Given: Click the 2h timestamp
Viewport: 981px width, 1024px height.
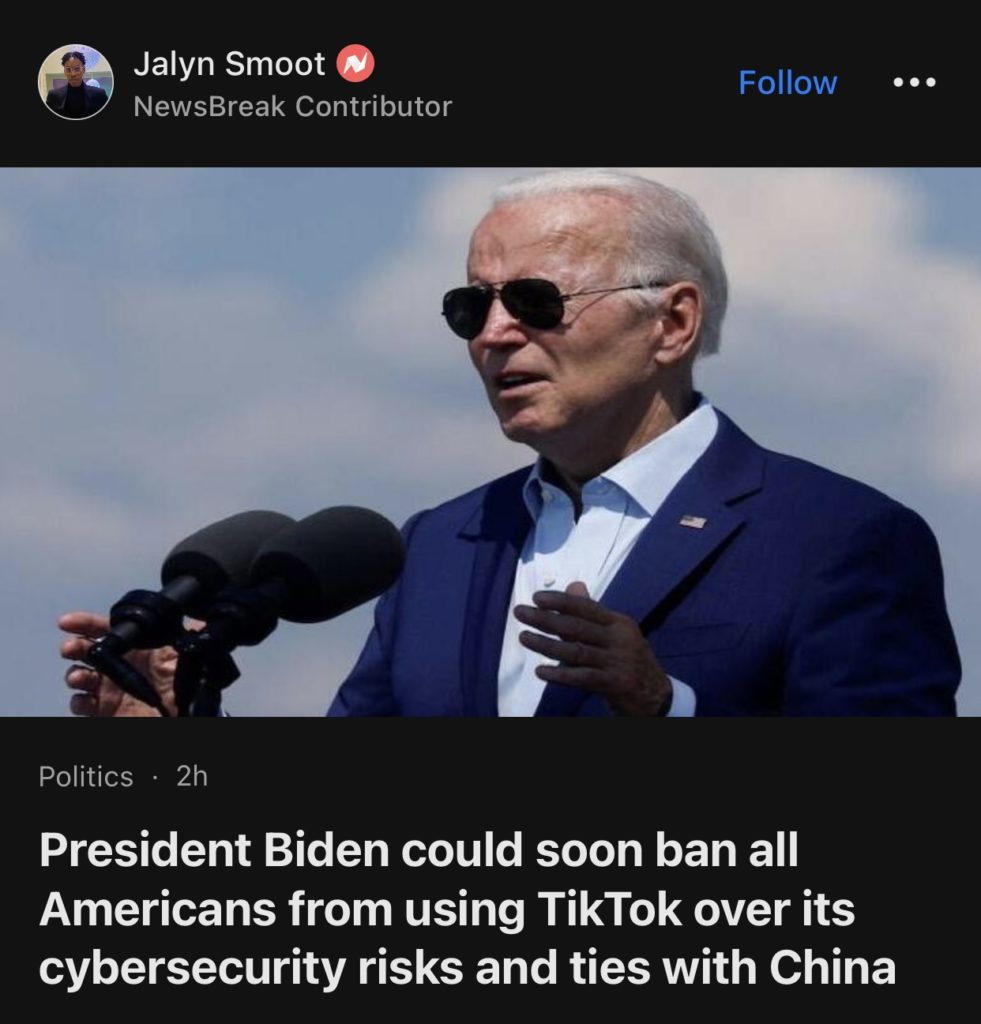Looking at the screenshot, I should [x=192, y=776].
